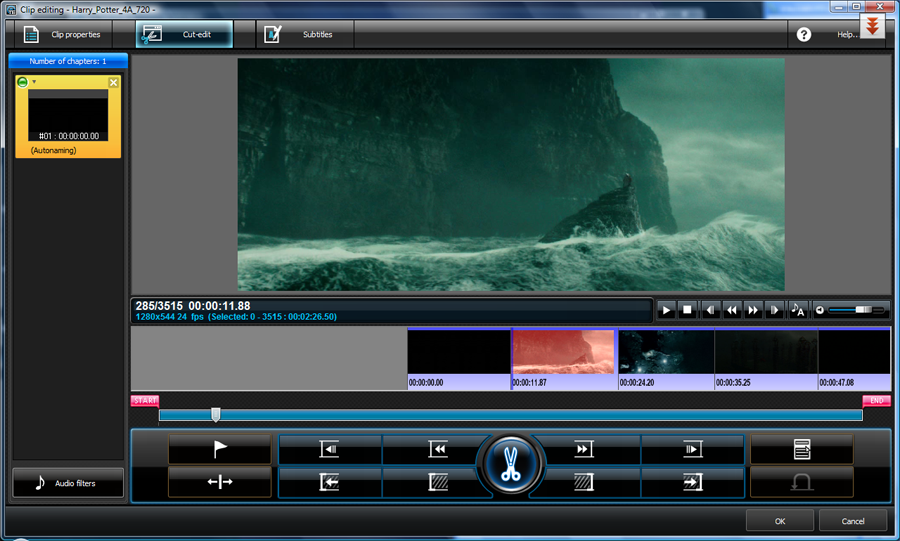Fast forward the video preview
The height and width of the screenshot is (541, 900).
click(752, 310)
